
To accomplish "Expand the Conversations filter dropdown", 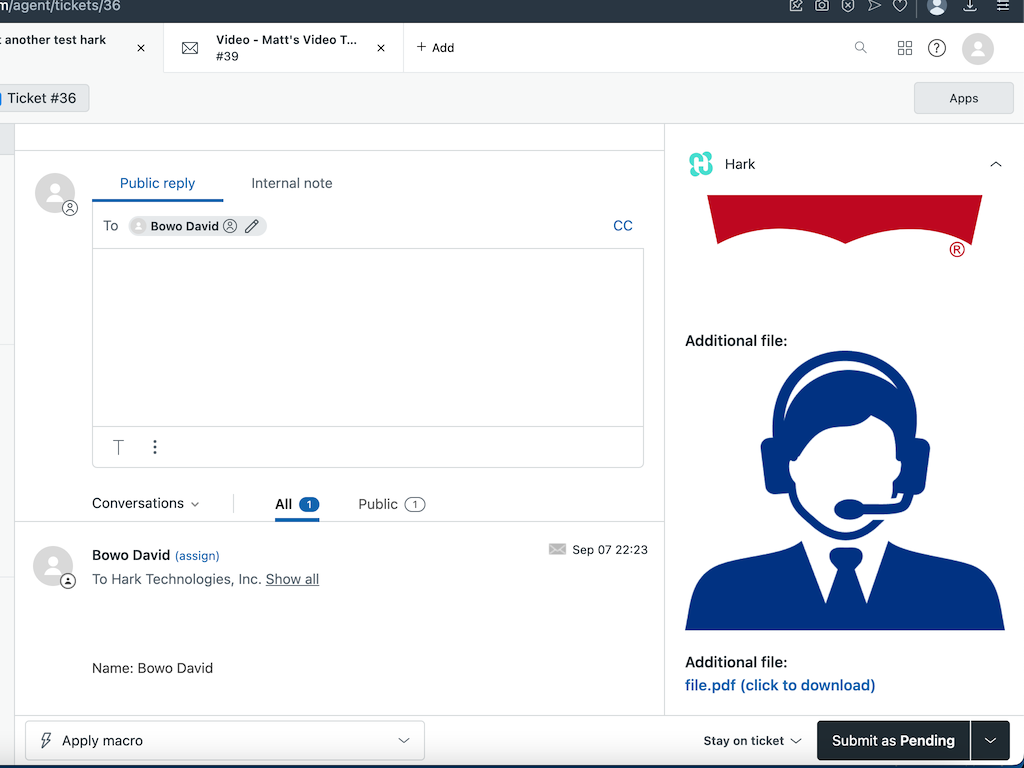I will 146,504.
